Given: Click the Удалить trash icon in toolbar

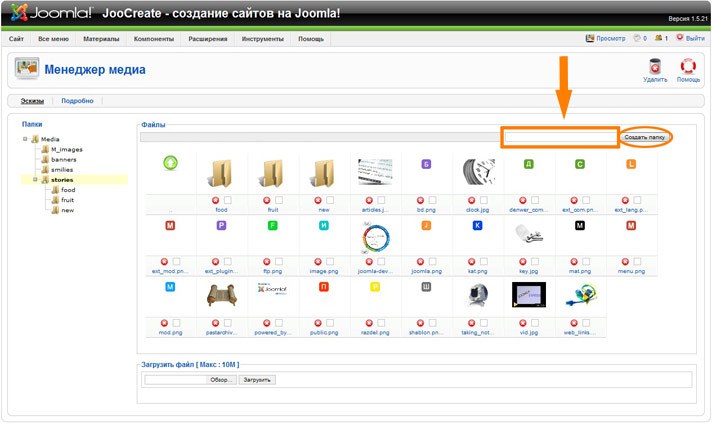Looking at the screenshot, I should pos(655,67).
